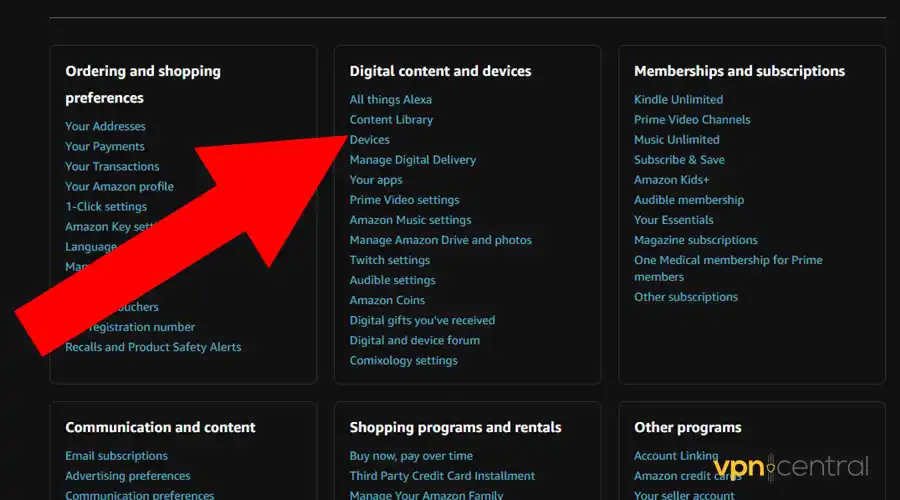Open Amazon Coins link
Viewport: 900px width, 500px height.
(x=387, y=300)
